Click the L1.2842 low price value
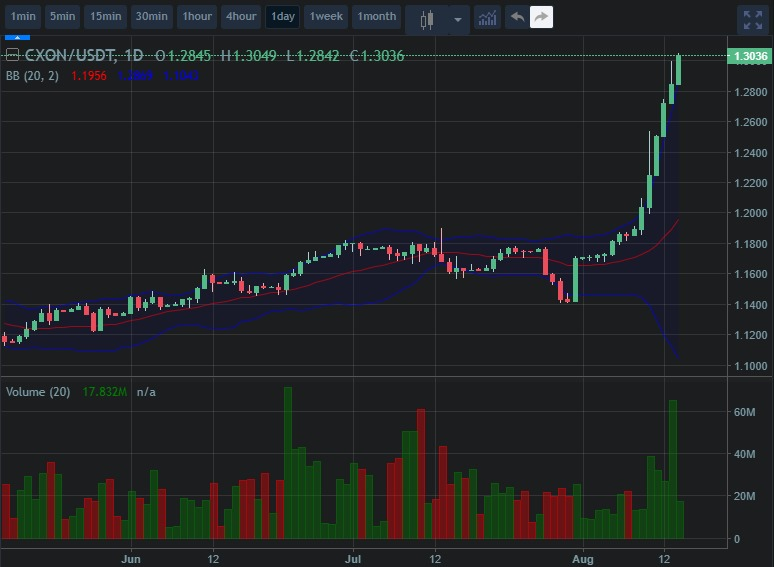 pos(313,56)
